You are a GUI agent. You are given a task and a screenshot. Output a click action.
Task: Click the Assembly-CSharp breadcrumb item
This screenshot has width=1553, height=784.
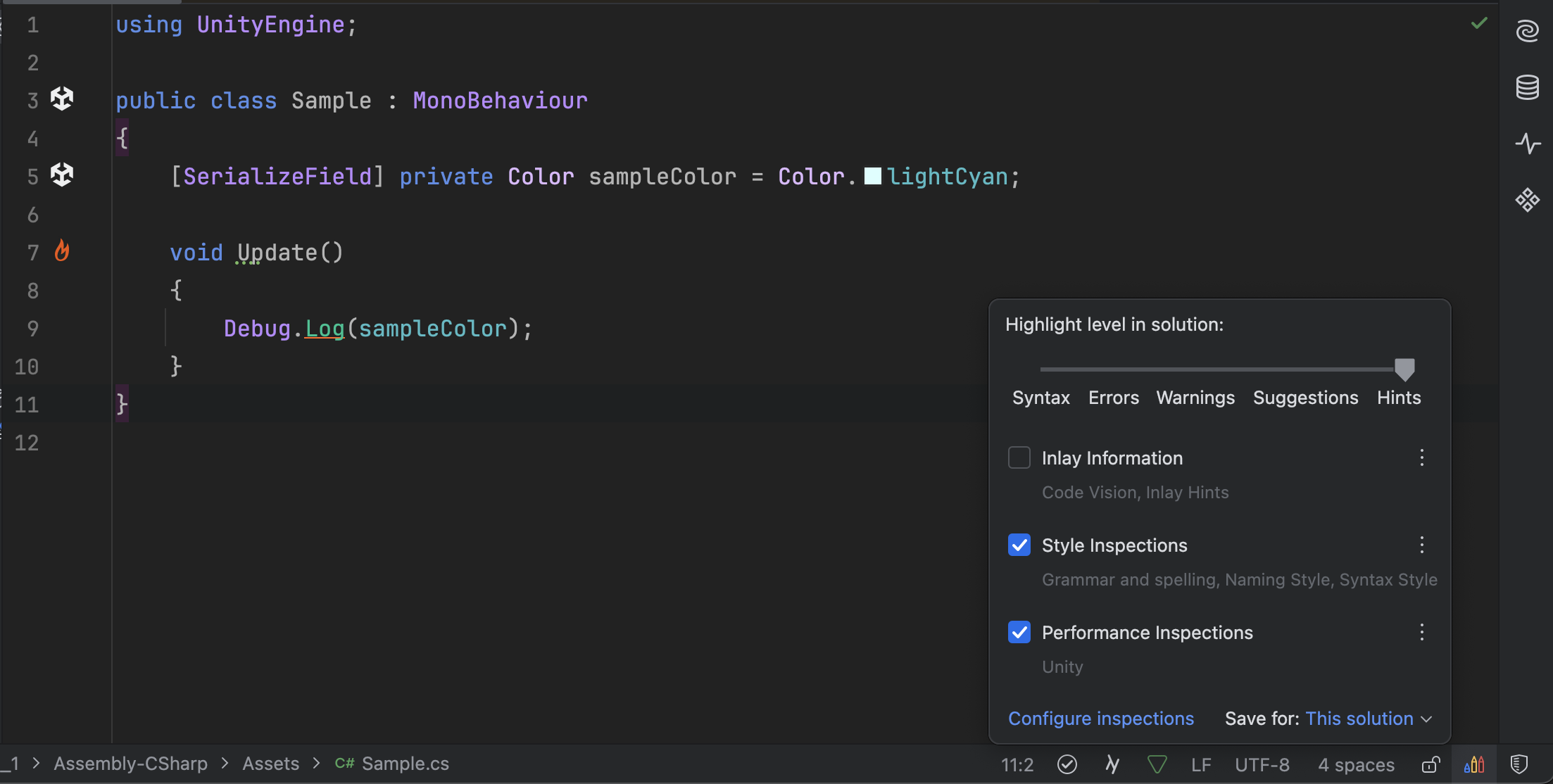click(x=130, y=764)
